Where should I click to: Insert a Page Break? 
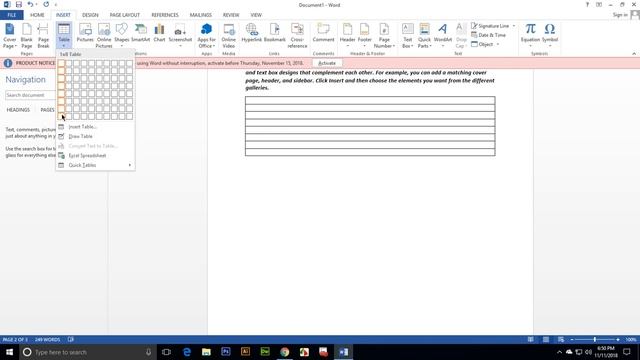pos(43,36)
